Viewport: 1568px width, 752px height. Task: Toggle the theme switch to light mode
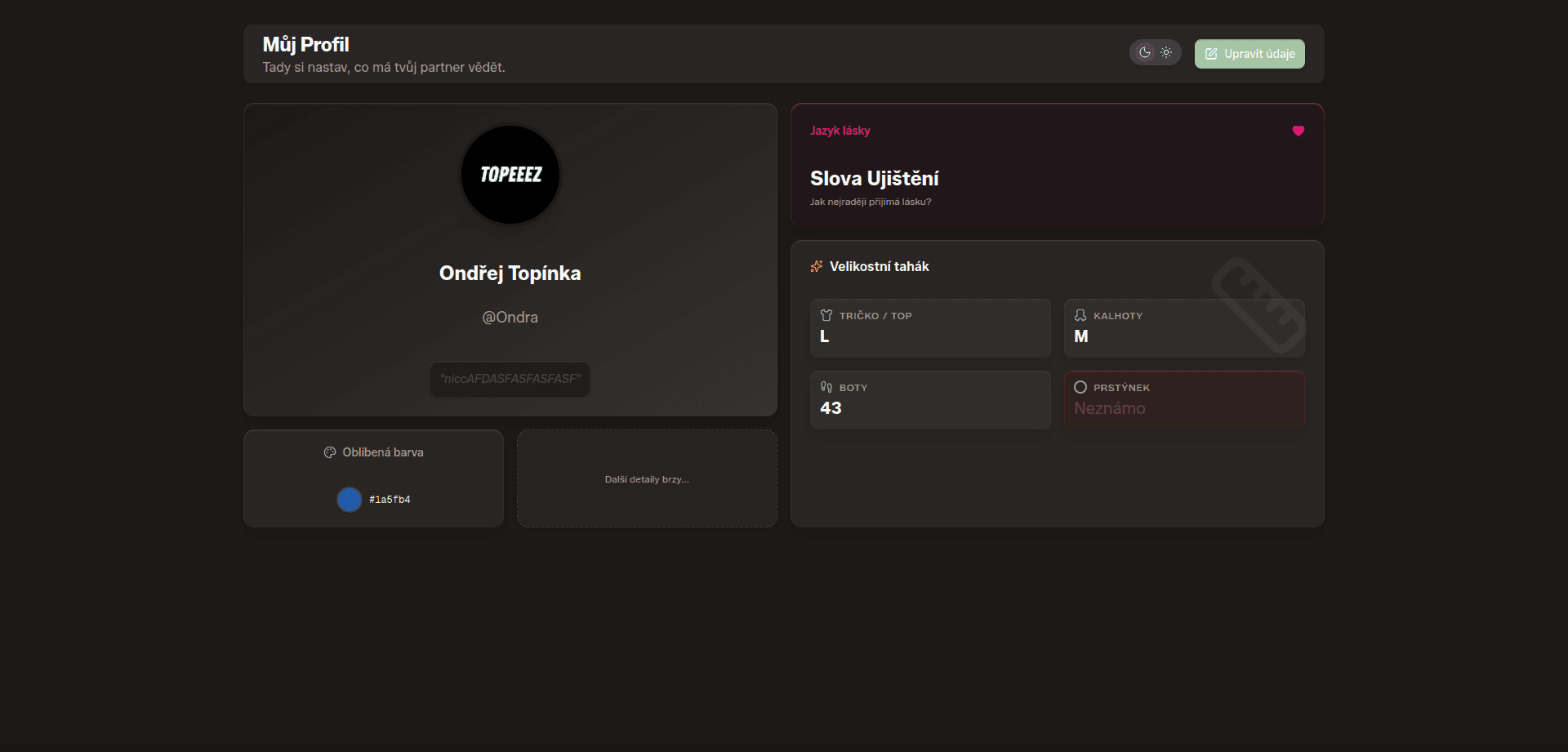tap(1166, 51)
